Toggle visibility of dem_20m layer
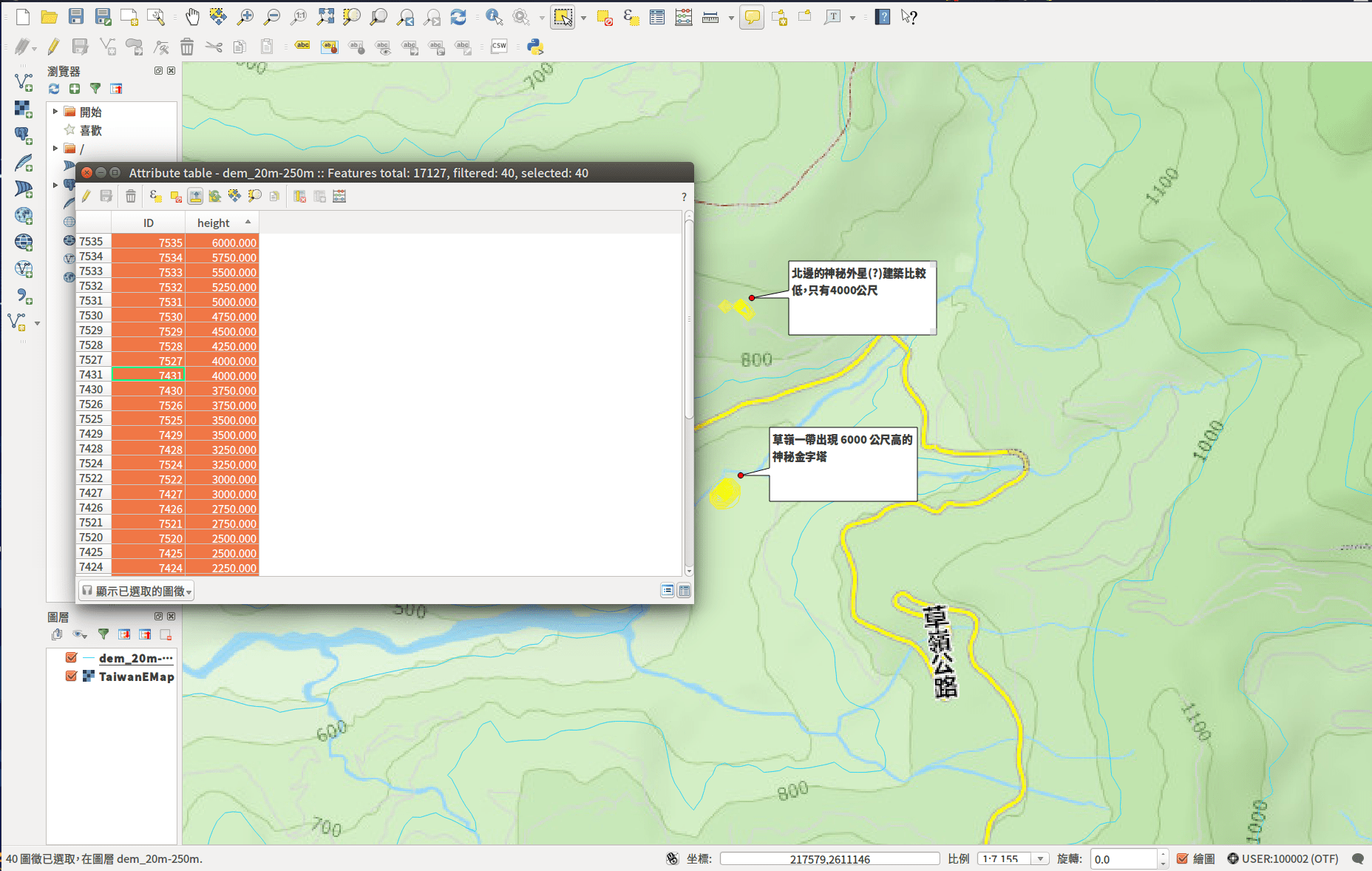Viewport: 1372px width, 871px height. pyautogui.click(x=72, y=657)
